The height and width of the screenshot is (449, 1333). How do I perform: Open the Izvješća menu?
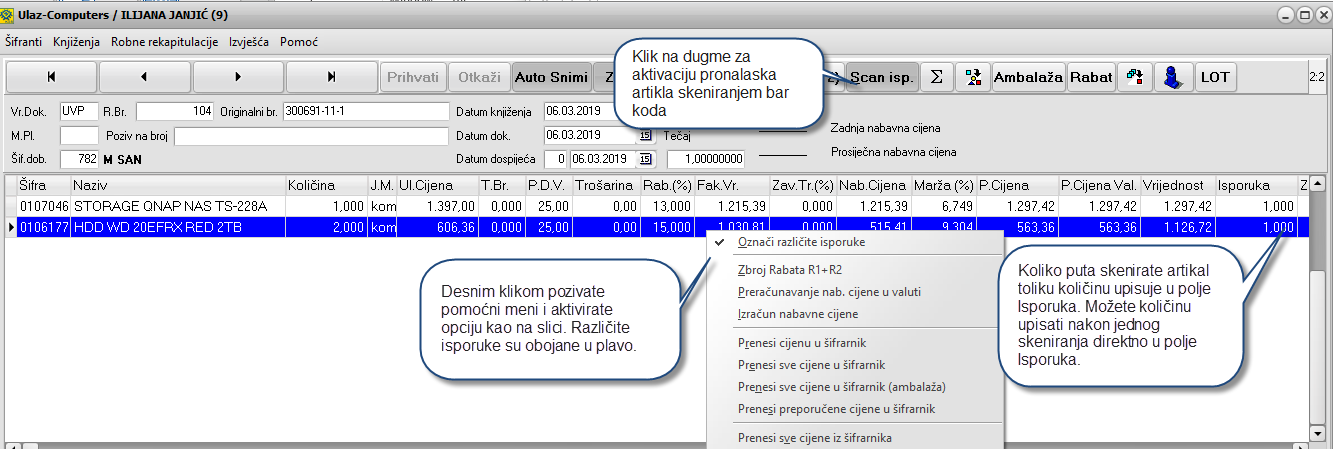tap(250, 43)
